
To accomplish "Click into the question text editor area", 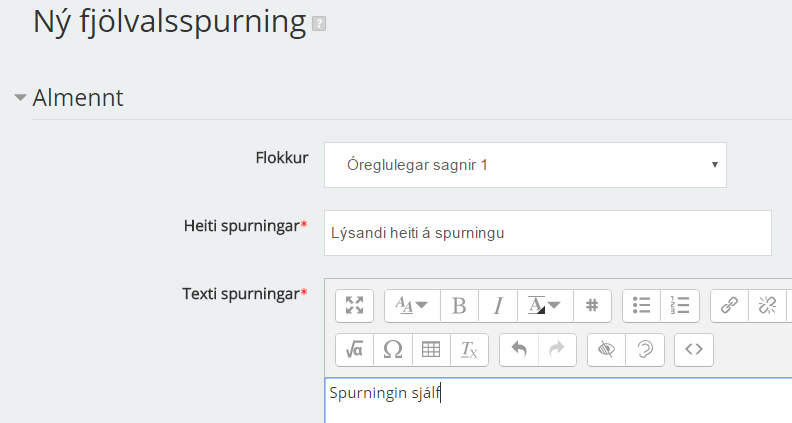I will tap(558, 400).
